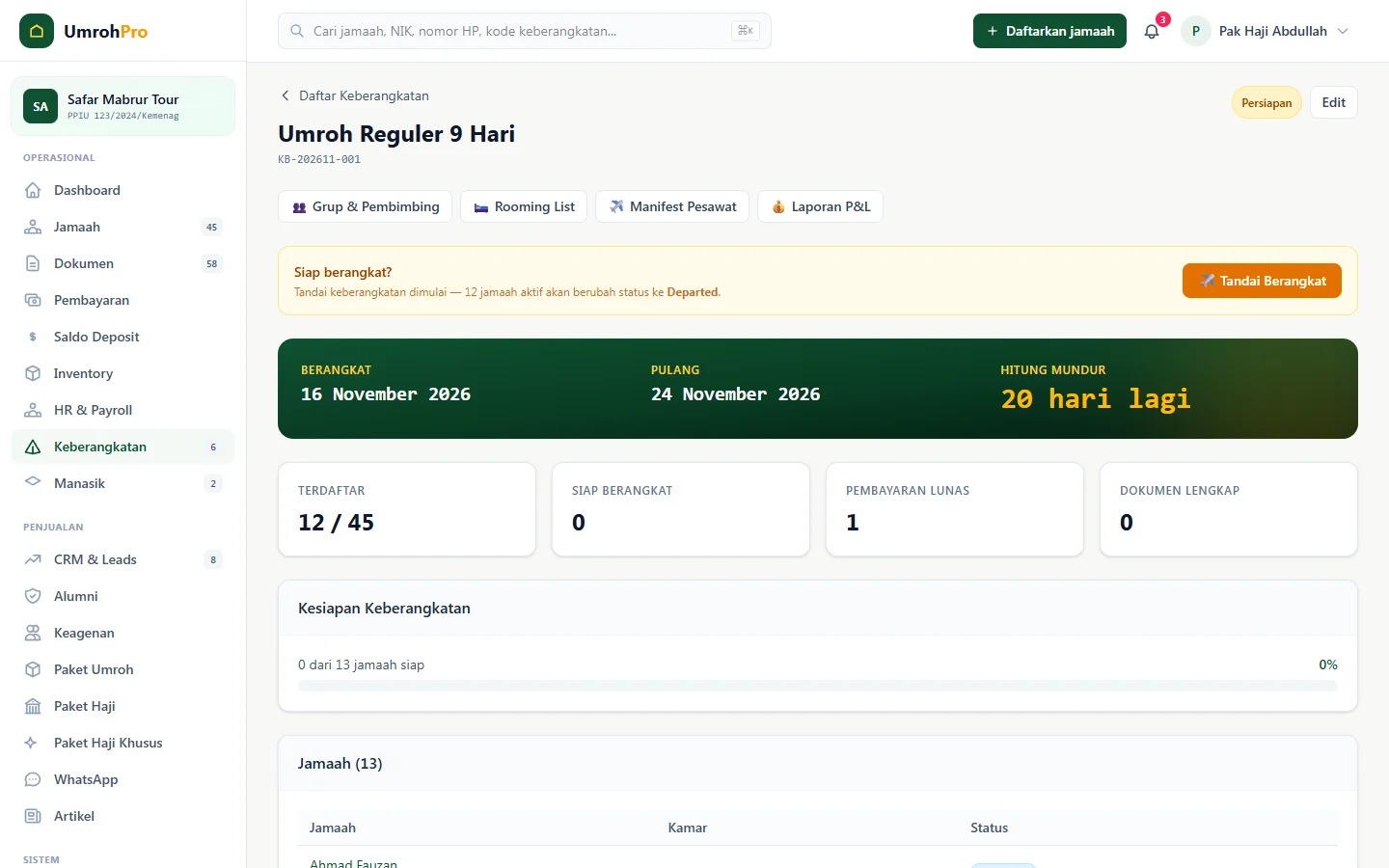
Task: Open the notifications bell
Action: coord(1152,31)
